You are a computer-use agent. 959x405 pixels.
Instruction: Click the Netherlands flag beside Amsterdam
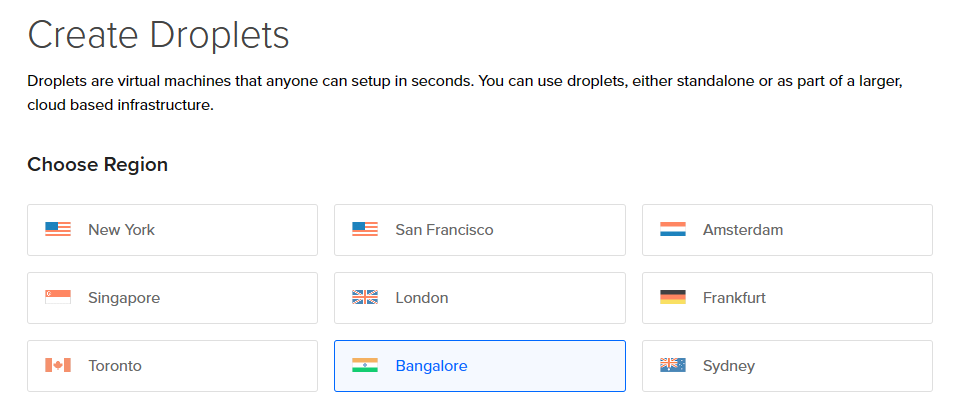[x=673, y=230]
